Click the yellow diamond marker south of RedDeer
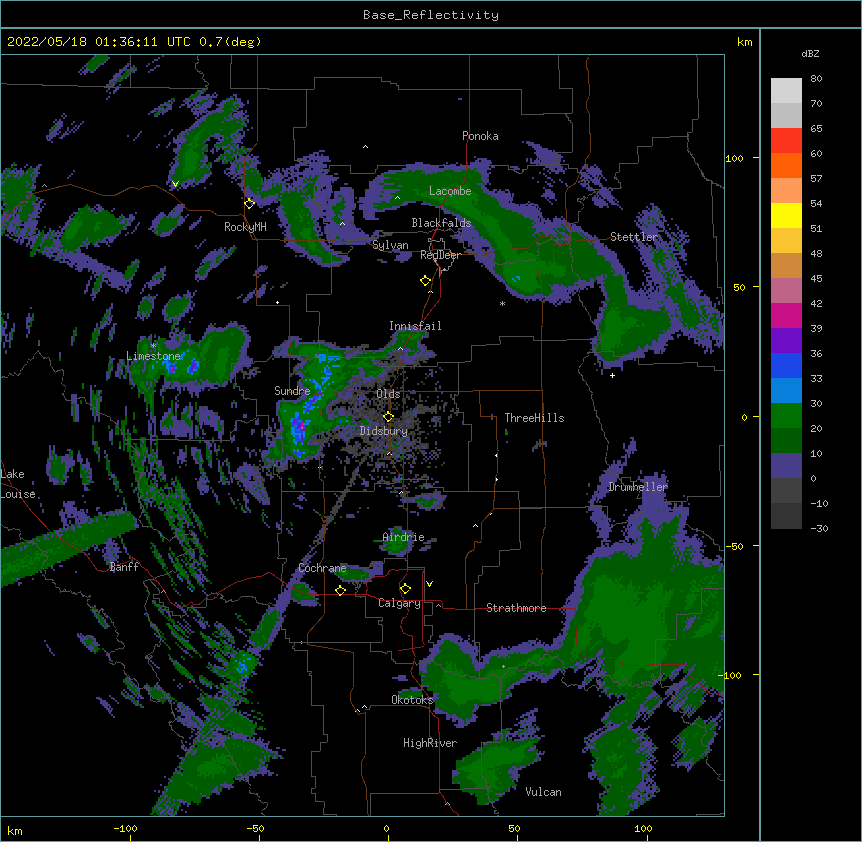This screenshot has height=842, width=862. click(426, 281)
